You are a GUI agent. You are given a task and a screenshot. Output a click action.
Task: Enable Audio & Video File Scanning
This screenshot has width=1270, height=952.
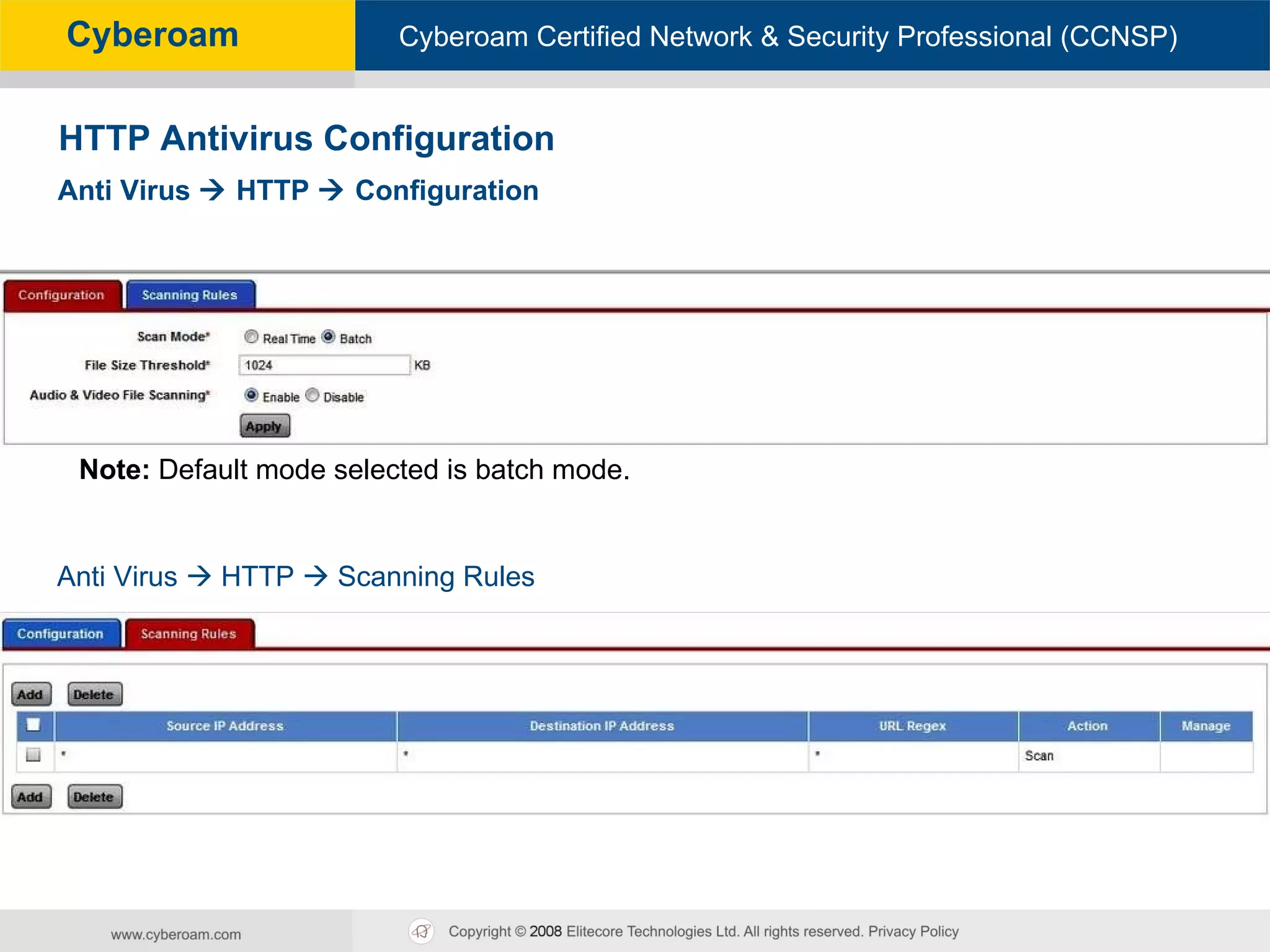[251, 395]
